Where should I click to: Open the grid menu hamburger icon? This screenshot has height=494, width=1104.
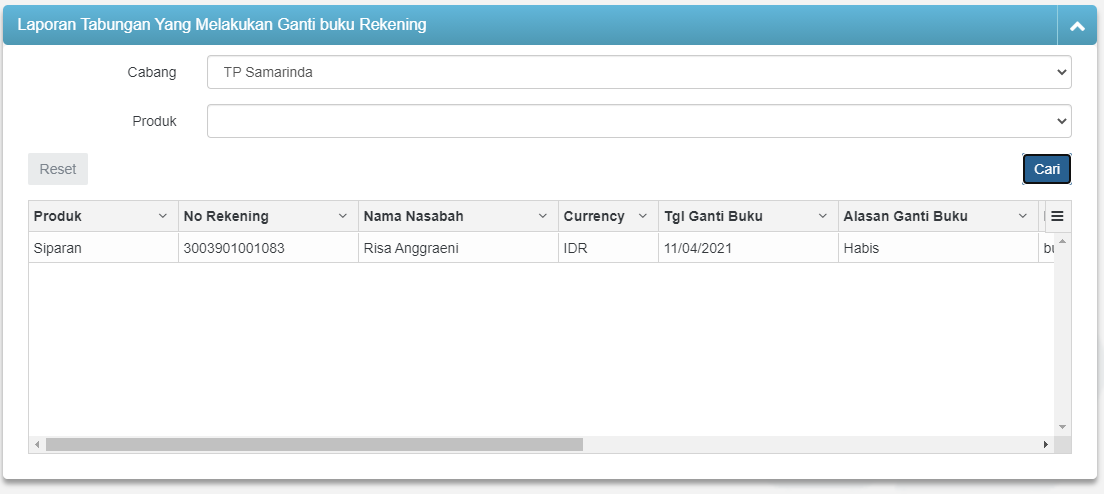[x=1057, y=216]
